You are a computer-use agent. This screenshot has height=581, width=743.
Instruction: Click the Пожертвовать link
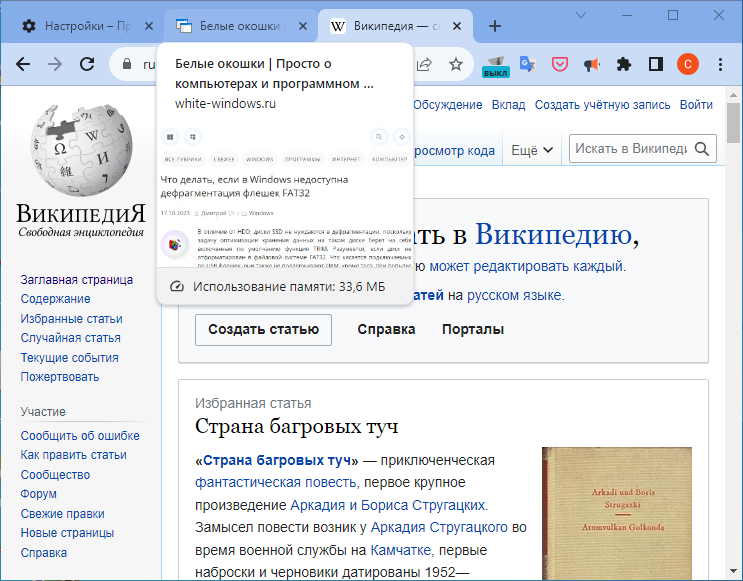coord(60,377)
